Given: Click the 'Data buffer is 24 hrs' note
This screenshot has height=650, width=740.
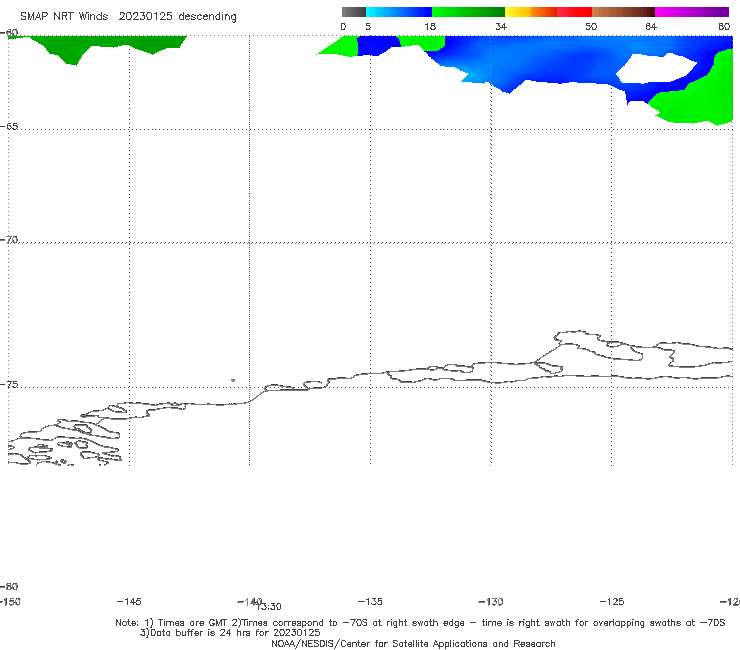Looking at the screenshot, I should [230, 633].
